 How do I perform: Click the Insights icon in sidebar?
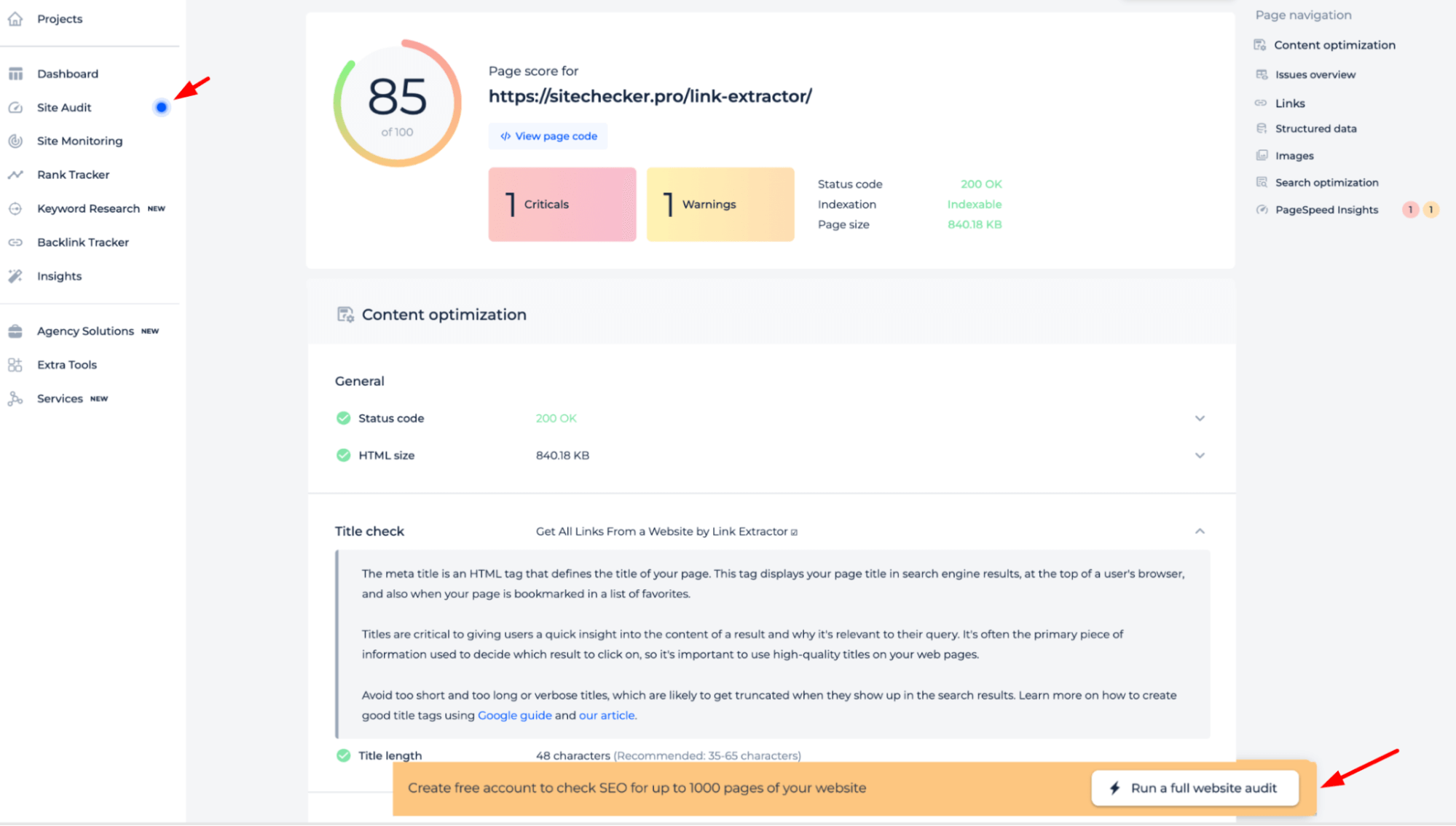(15, 276)
